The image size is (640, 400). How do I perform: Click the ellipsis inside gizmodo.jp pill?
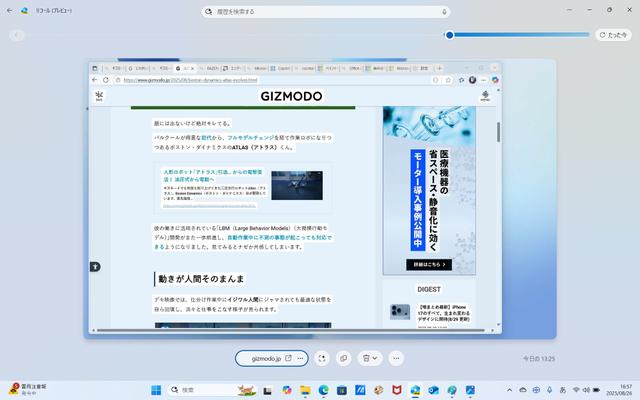click(x=300, y=357)
